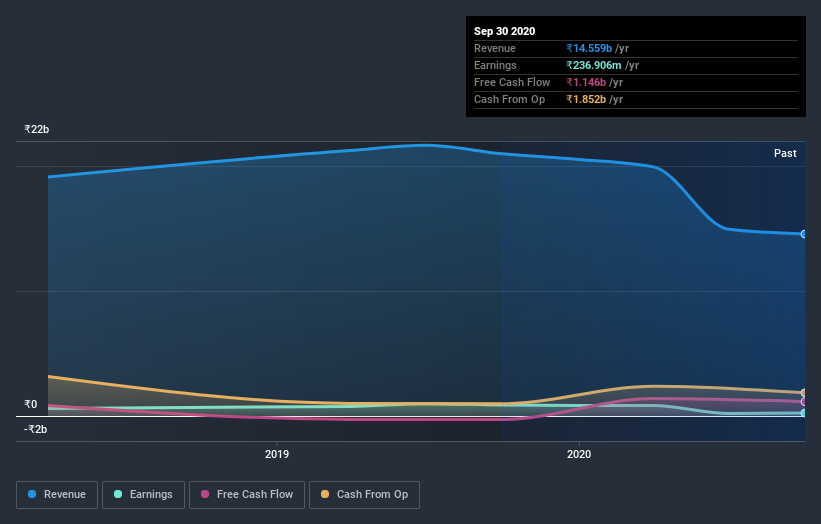Click the ₹1.146b free cash flow value
Screen dimensions: 821x524
(586, 82)
